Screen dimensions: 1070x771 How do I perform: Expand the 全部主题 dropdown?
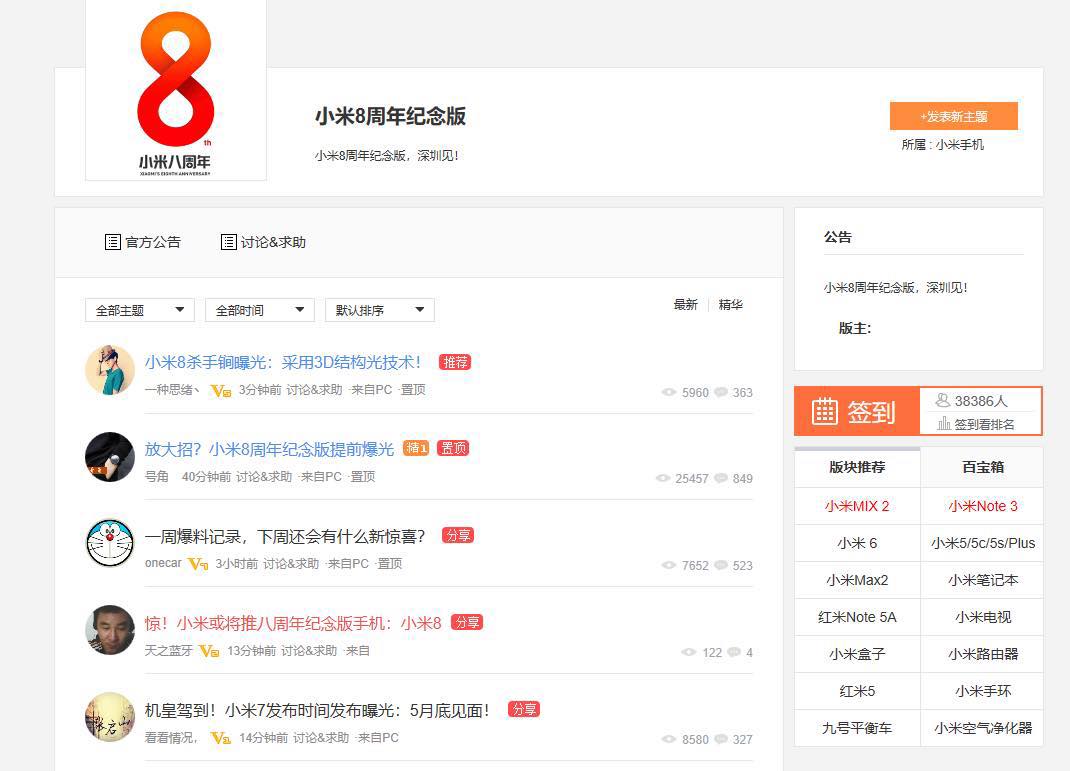point(140,310)
